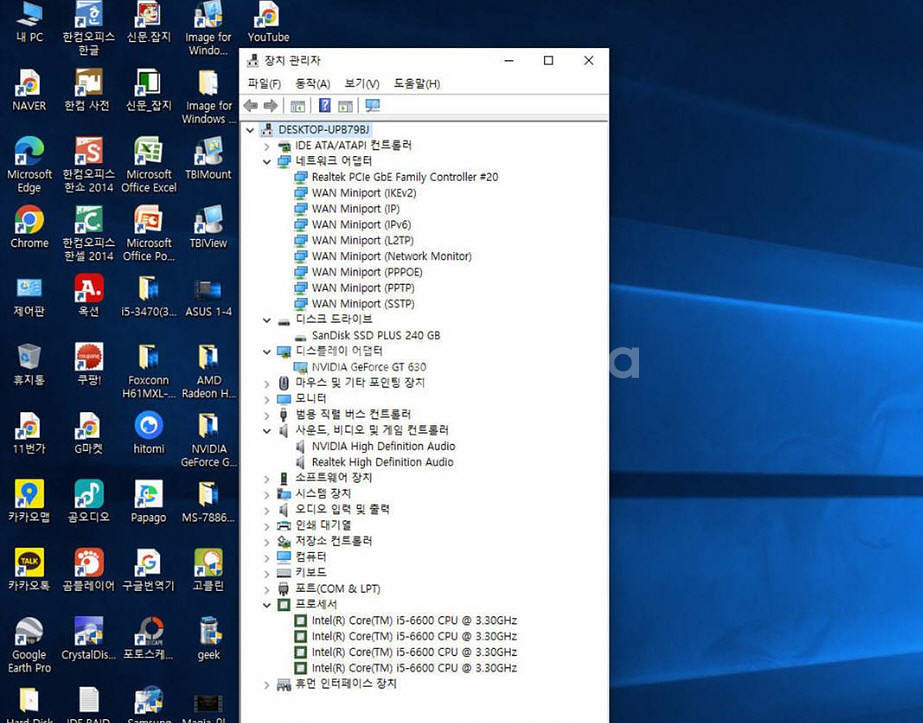The height and width of the screenshot is (723, 923).
Task: Select the 범용 직렬 버스 컨트롤러 item
Action: pos(353,414)
